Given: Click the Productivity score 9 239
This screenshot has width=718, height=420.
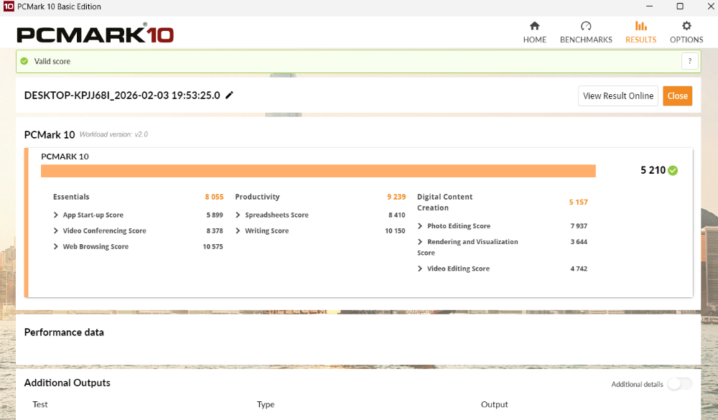Looking at the screenshot, I should [396, 197].
